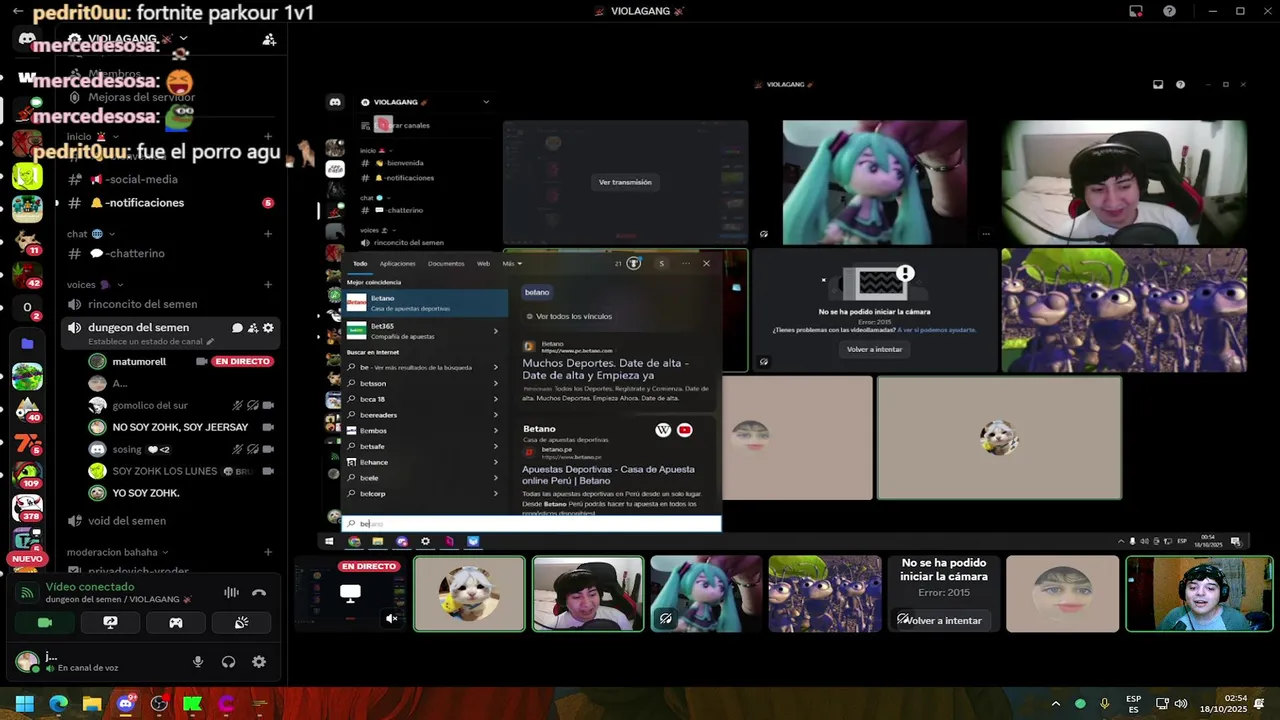Create channel in moderacion bahaha category

268,552
